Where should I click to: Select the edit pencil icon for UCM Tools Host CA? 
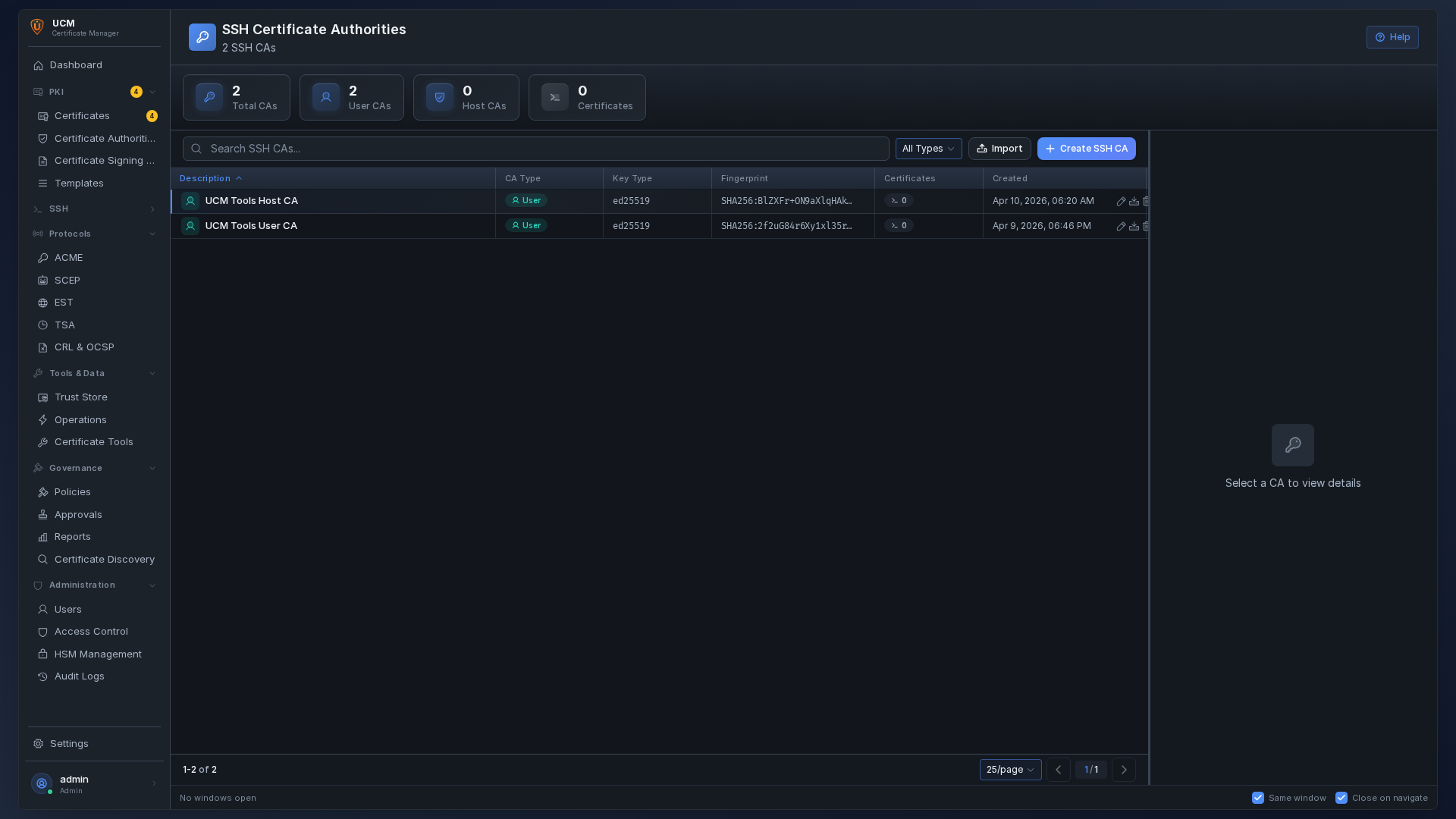tap(1121, 201)
